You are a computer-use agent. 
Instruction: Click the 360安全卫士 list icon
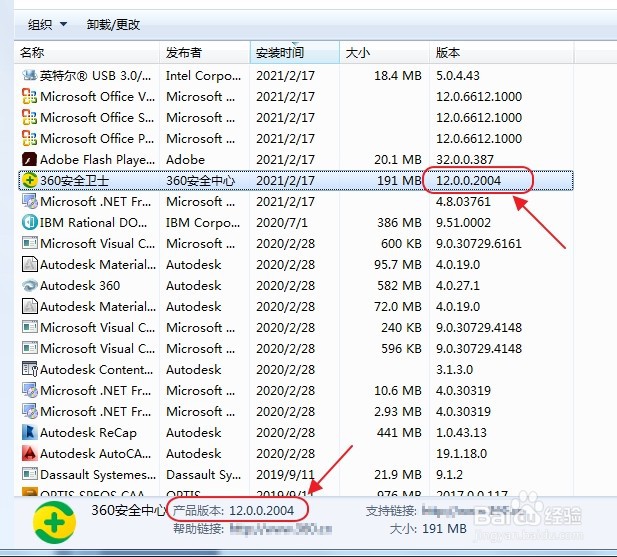coord(30,181)
